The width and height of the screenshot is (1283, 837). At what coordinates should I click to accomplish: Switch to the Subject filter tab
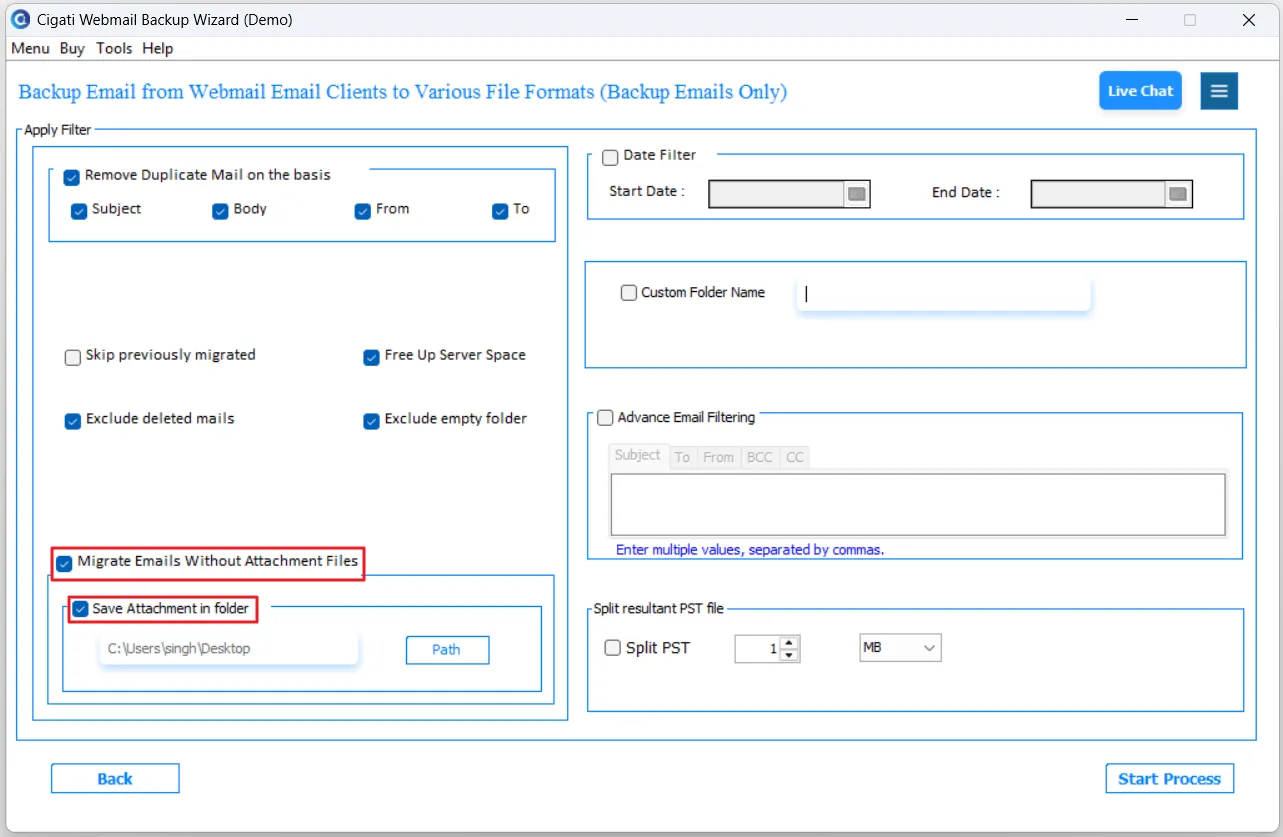tap(638, 456)
